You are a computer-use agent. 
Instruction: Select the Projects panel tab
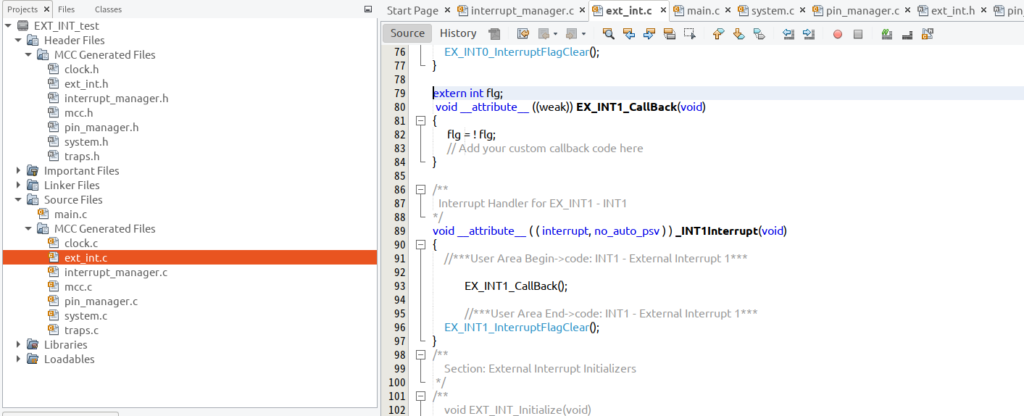[x=22, y=10]
